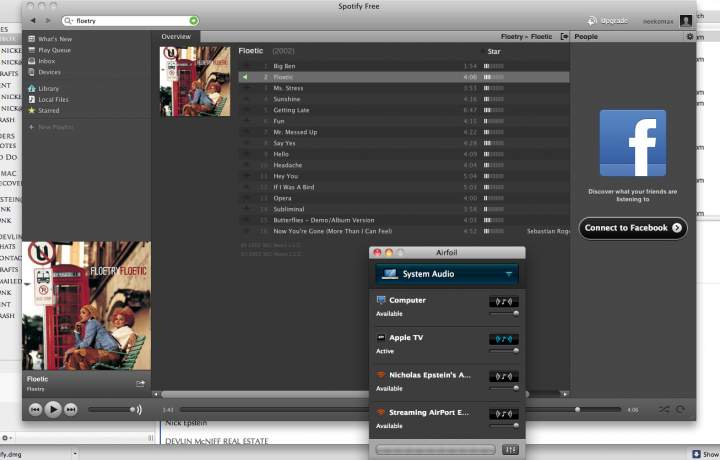Select the track Opera
This screenshot has width=720, height=460.
tap(404, 198)
